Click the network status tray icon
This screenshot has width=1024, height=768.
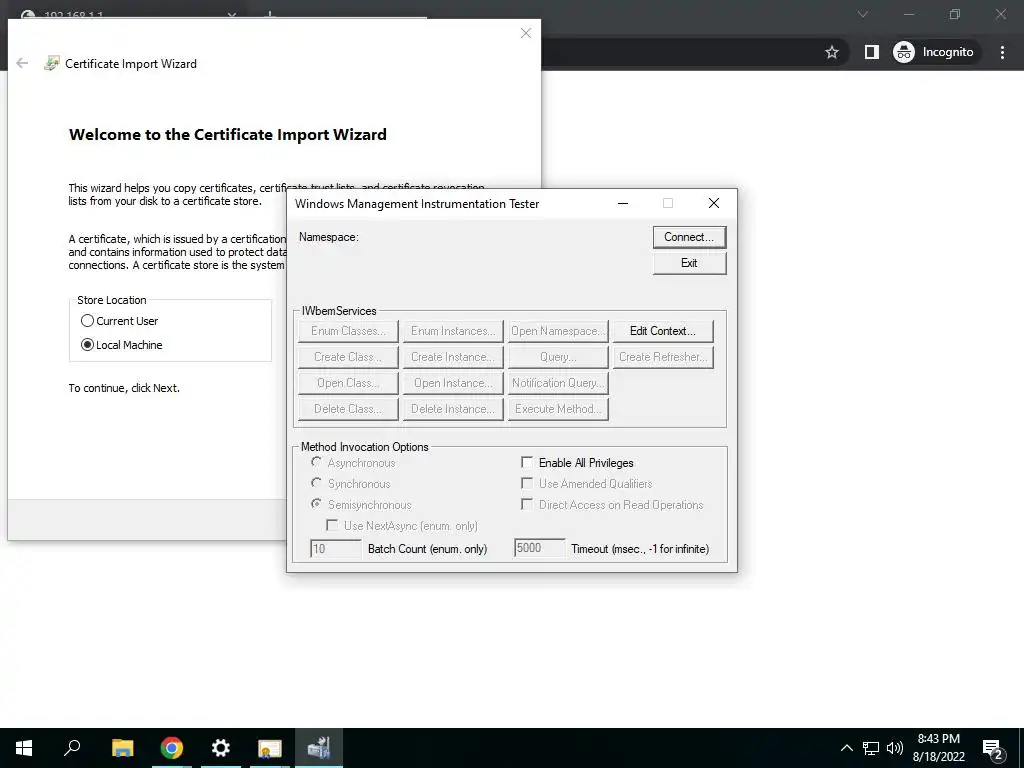click(x=871, y=748)
